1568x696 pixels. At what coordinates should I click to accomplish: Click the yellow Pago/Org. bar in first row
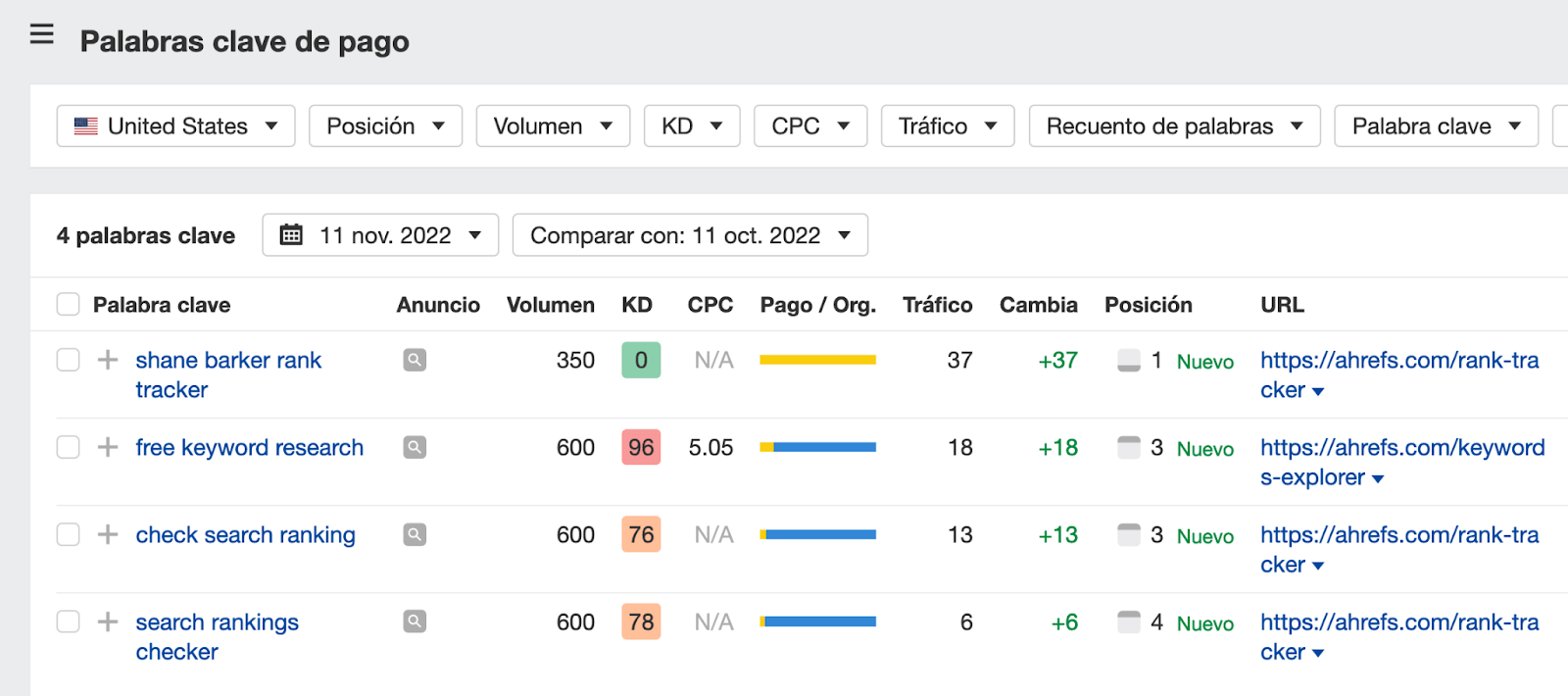pos(817,360)
